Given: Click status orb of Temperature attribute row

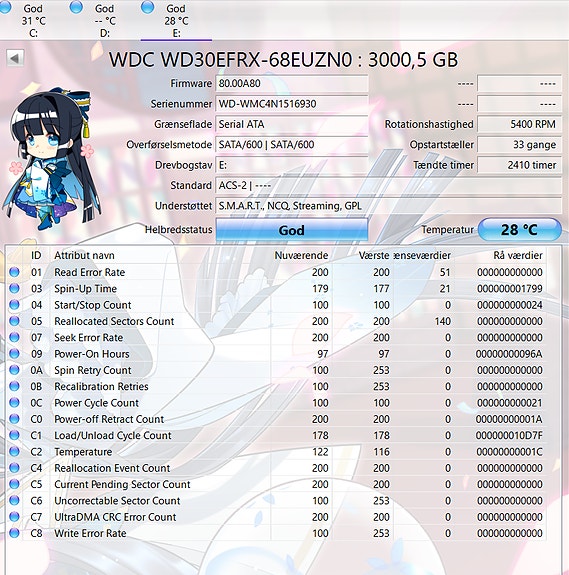Looking at the screenshot, I should coord(14,451).
